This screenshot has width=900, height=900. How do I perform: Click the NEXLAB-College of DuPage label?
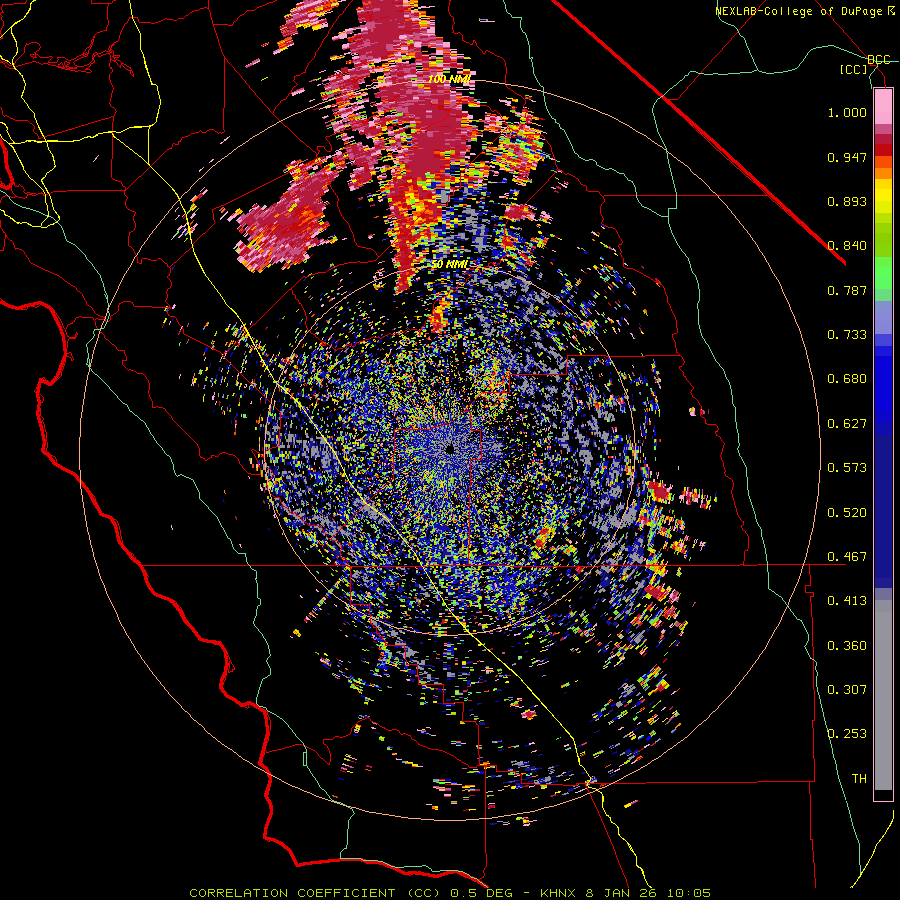coord(798,11)
